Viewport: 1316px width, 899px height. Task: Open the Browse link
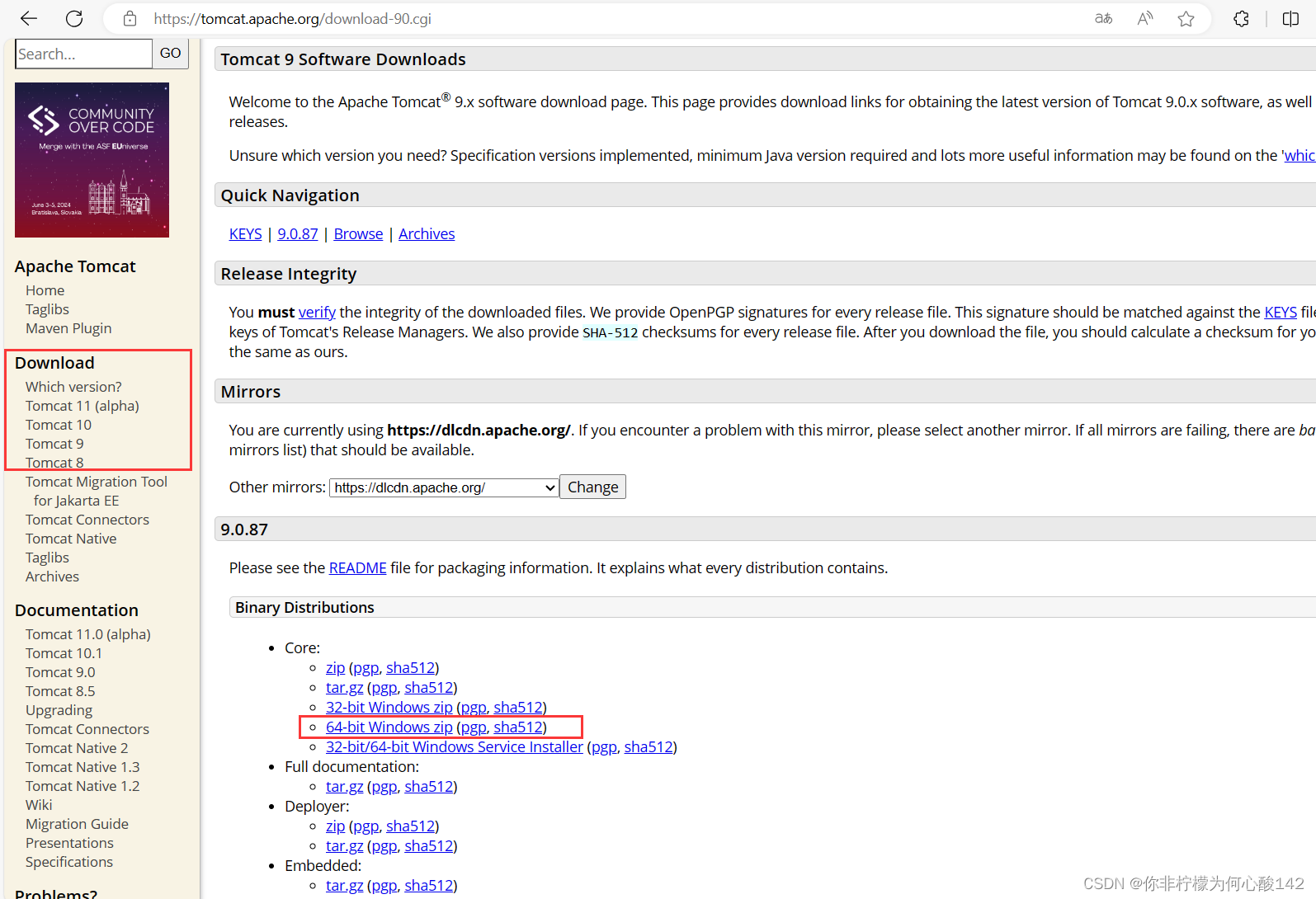click(x=358, y=234)
